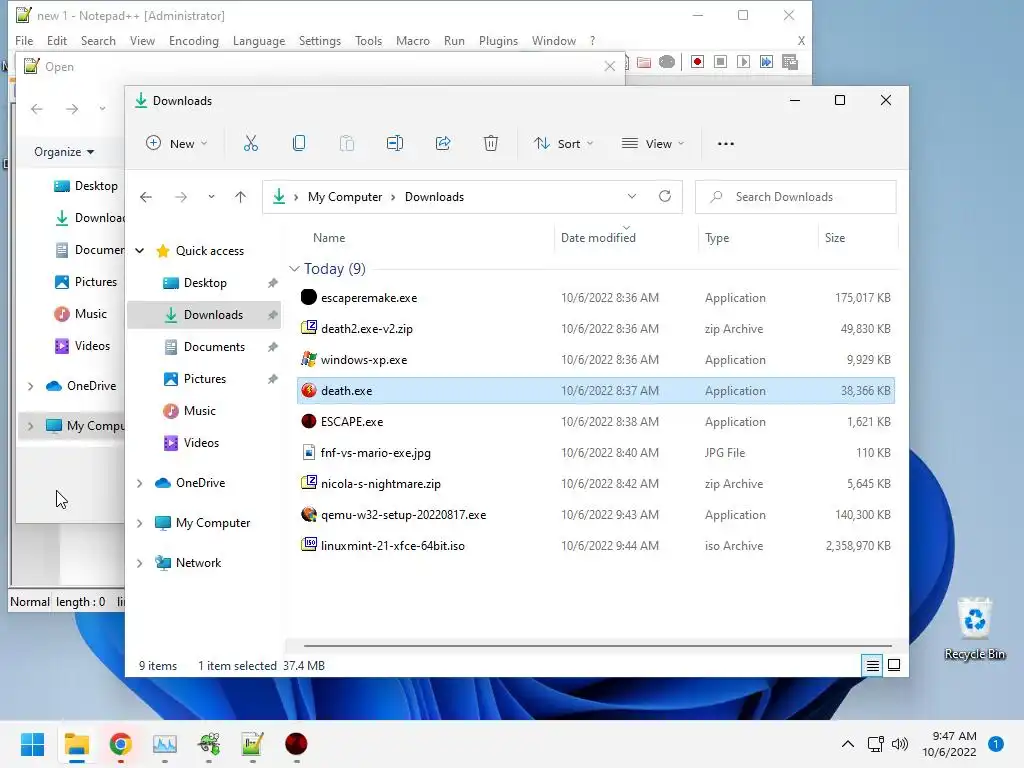Click Start record macro button in Notepad++
Screen dimensions: 1024x768
pos(697,61)
